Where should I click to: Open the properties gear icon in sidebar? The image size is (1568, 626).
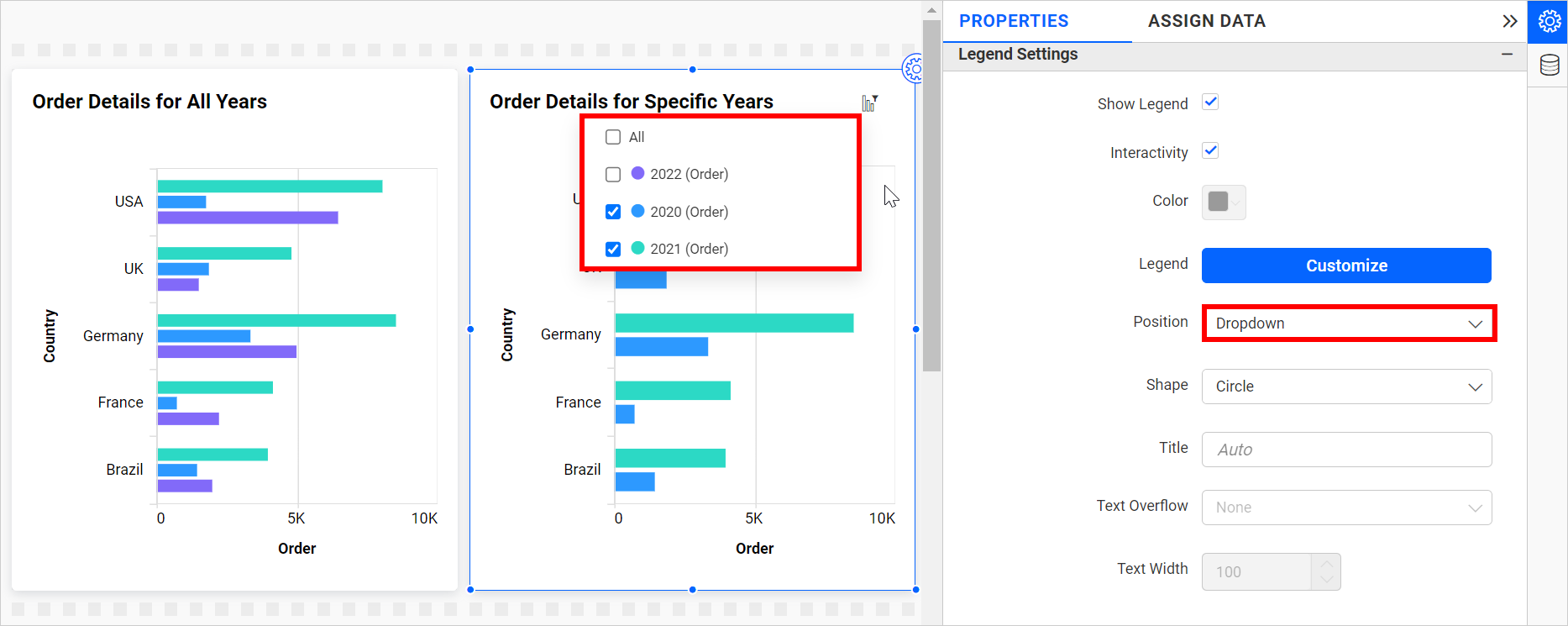point(1549,21)
